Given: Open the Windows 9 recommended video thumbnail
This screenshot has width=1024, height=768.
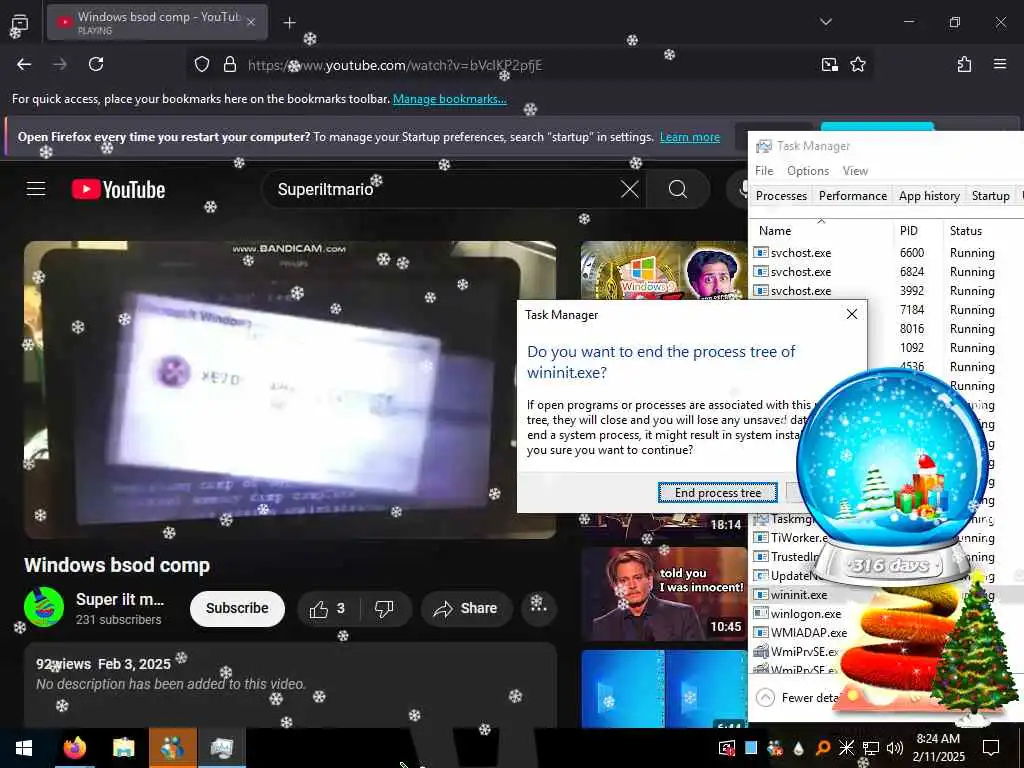Looking at the screenshot, I should (x=664, y=270).
